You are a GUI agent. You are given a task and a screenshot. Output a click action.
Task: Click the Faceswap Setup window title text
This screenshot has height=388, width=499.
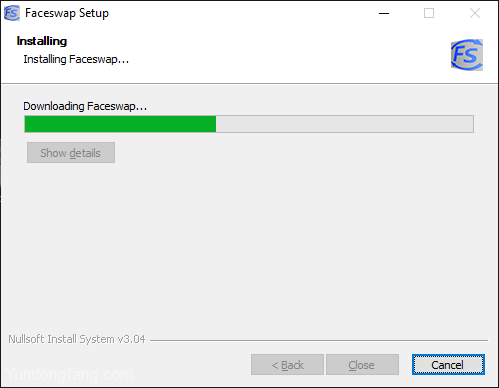tap(67, 13)
